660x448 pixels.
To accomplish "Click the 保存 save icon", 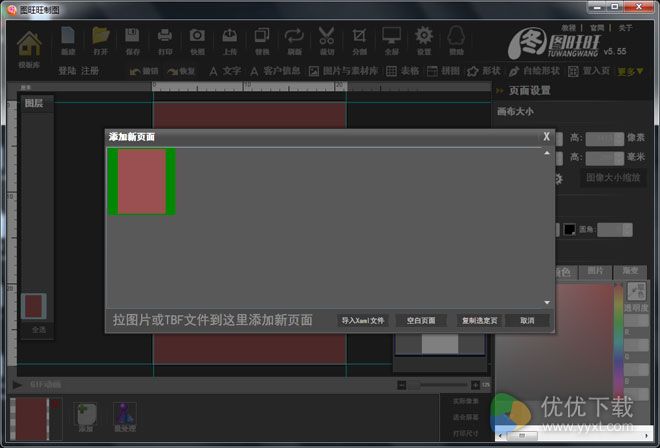I will click(x=133, y=39).
